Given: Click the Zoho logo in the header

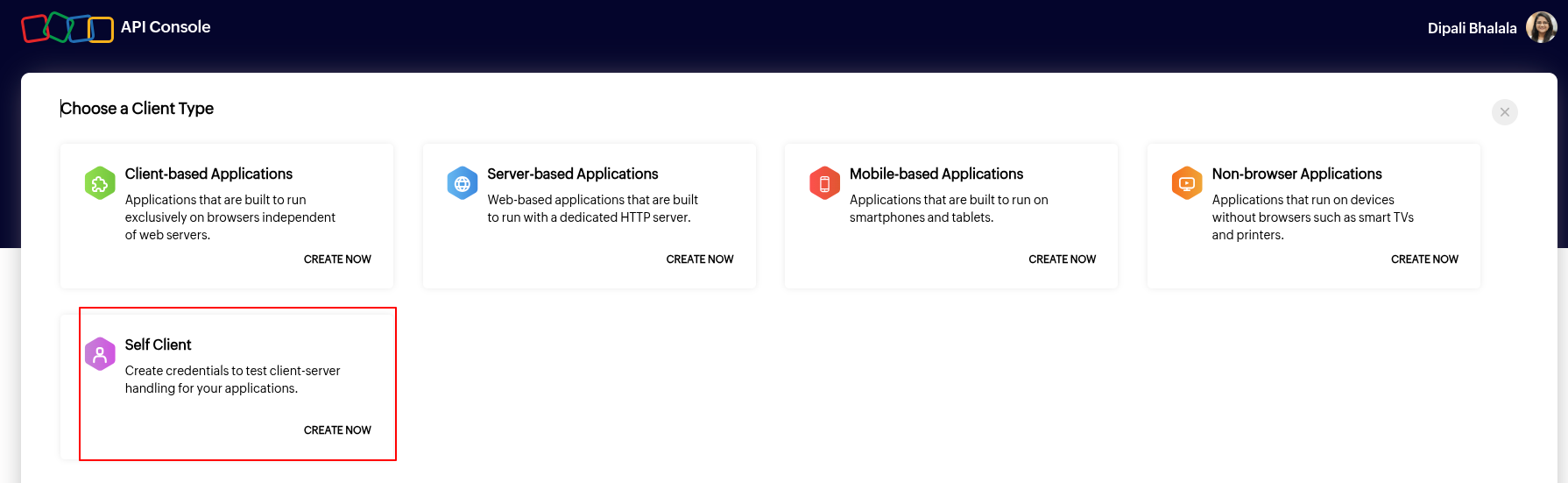Looking at the screenshot, I should pyautogui.click(x=67, y=28).
